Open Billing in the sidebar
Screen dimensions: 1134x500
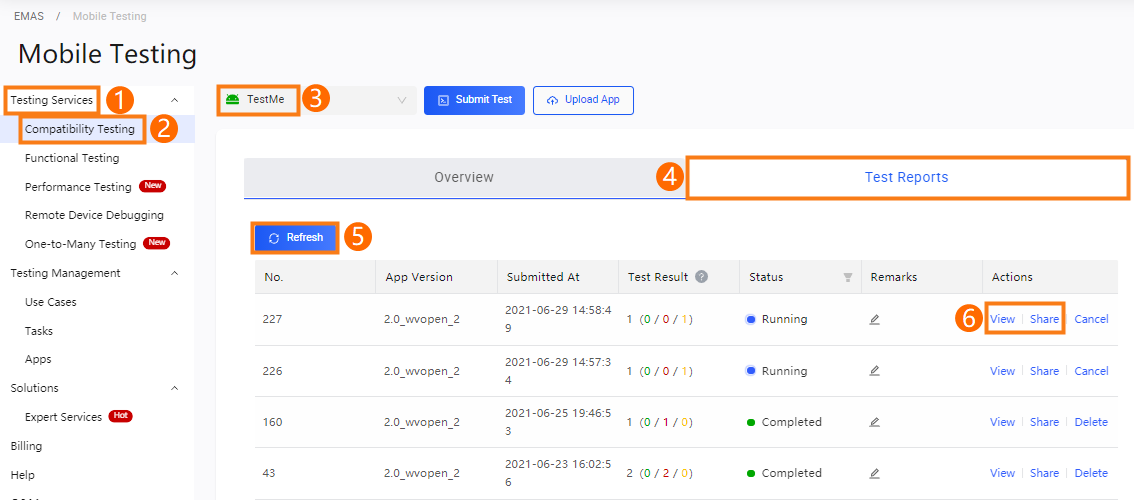coord(26,446)
